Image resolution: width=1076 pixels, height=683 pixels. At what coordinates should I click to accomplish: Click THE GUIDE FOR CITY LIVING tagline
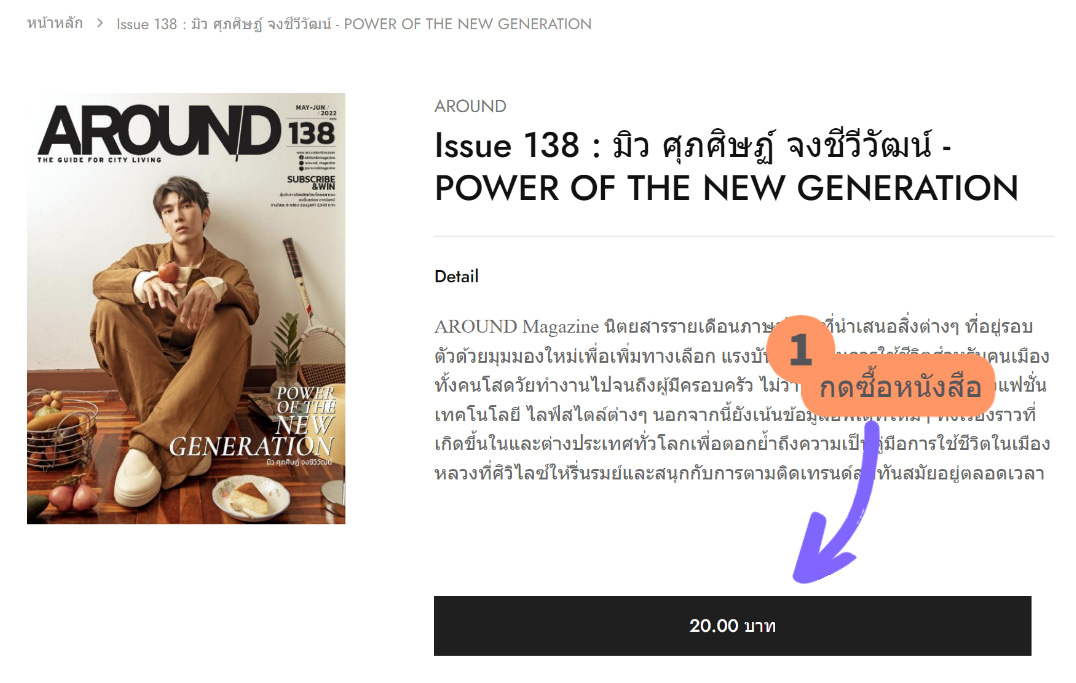(x=100, y=160)
